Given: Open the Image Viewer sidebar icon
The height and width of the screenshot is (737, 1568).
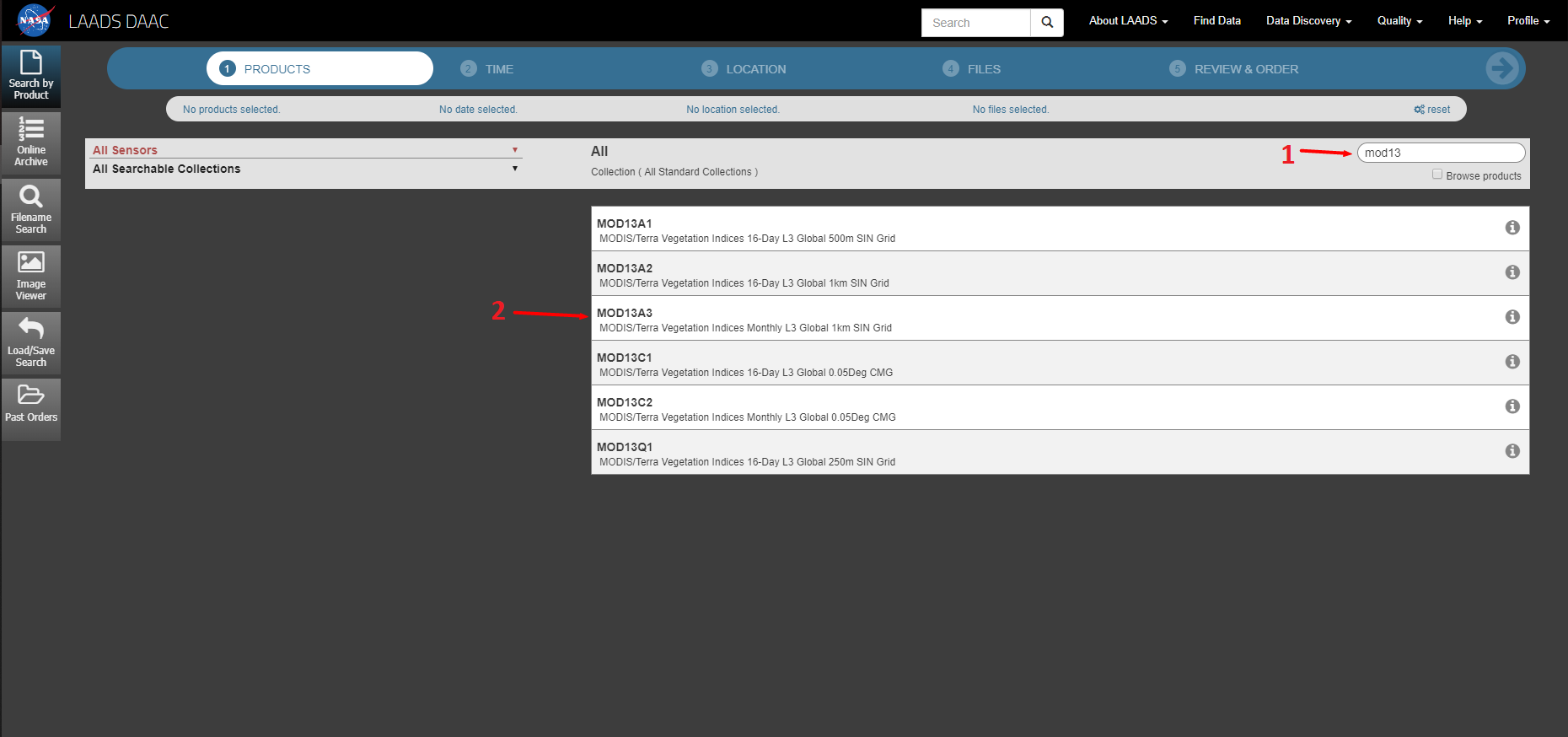Looking at the screenshot, I should coord(31,277).
